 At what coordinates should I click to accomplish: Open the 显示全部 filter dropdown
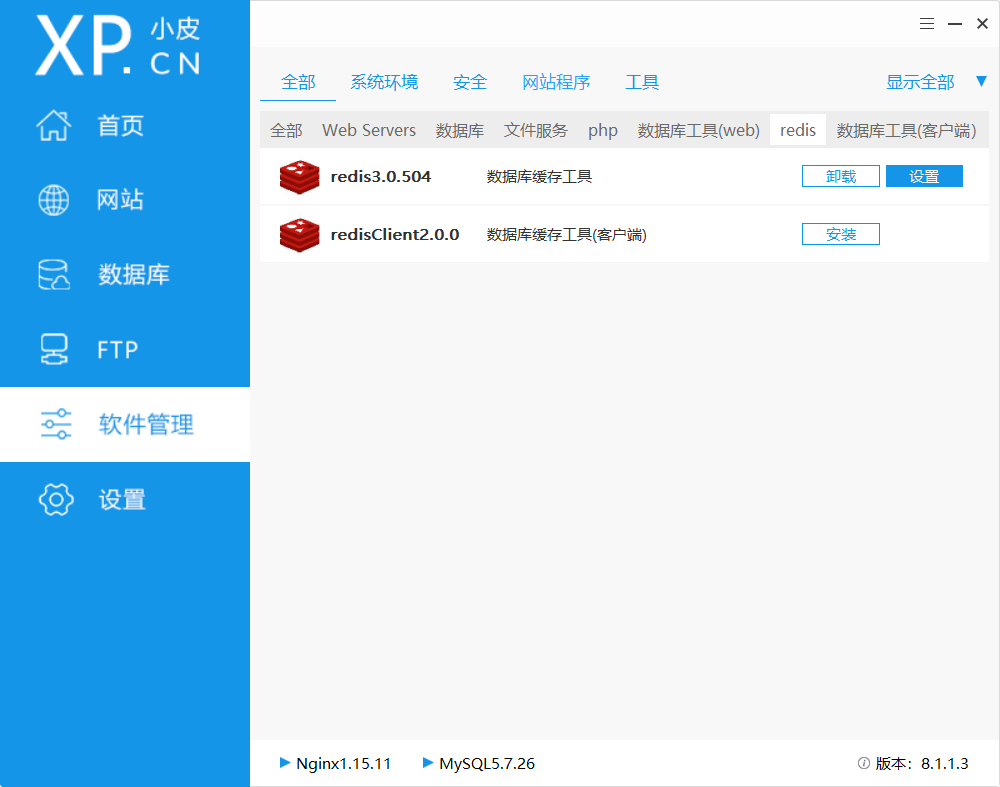coord(919,82)
